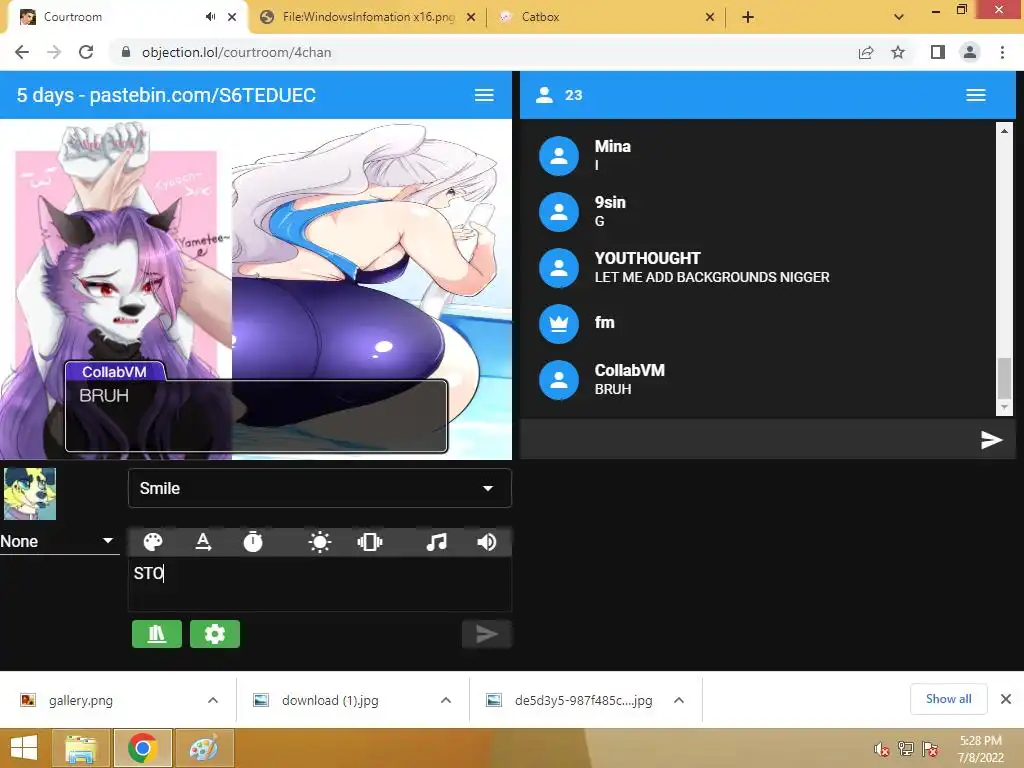Image resolution: width=1024 pixels, height=768 pixels.
Task: Close the Catbox tab
Action: (x=710, y=17)
